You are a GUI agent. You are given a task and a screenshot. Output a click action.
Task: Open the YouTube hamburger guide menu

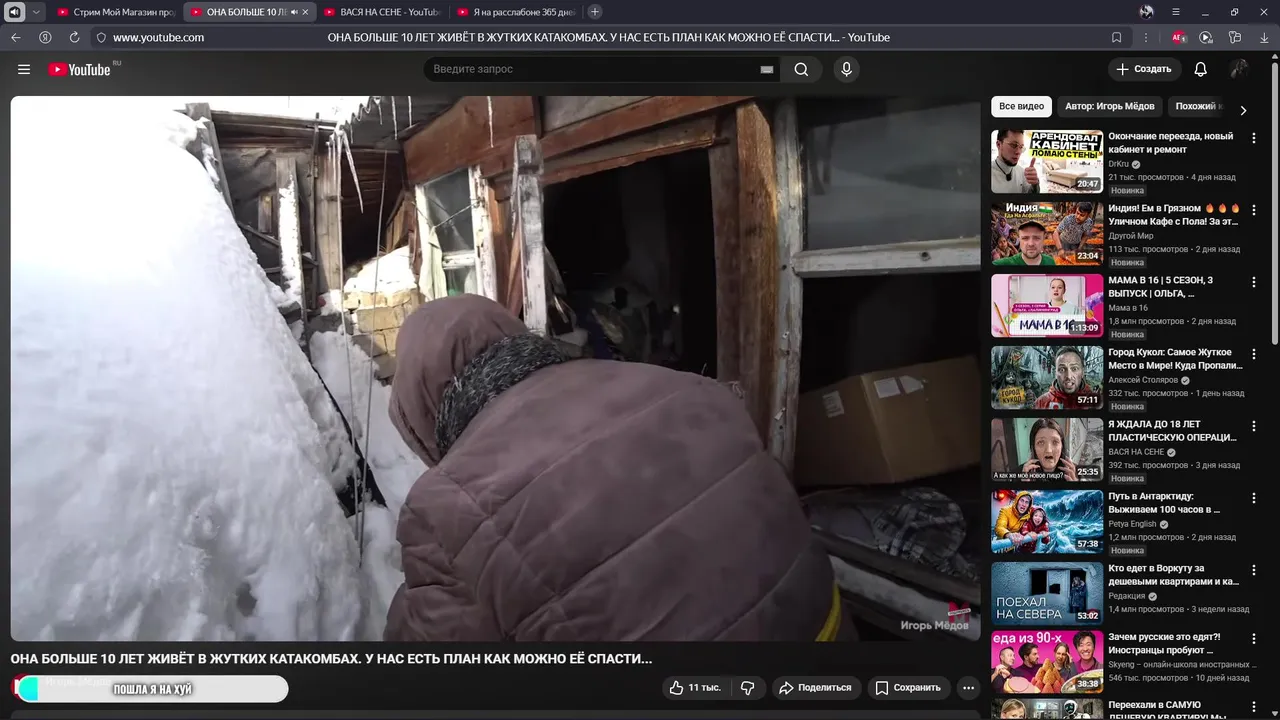click(x=24, y=69)
